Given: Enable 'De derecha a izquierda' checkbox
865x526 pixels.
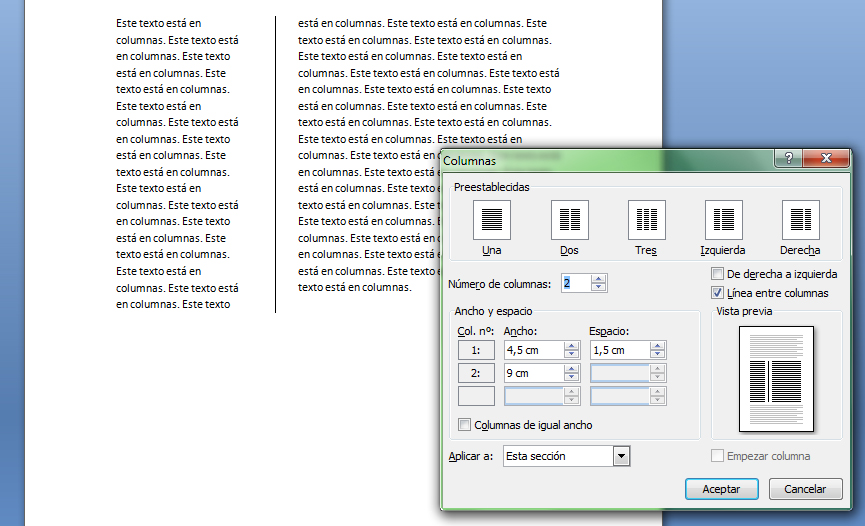Looking at the screenshot, I should (717, 274).
